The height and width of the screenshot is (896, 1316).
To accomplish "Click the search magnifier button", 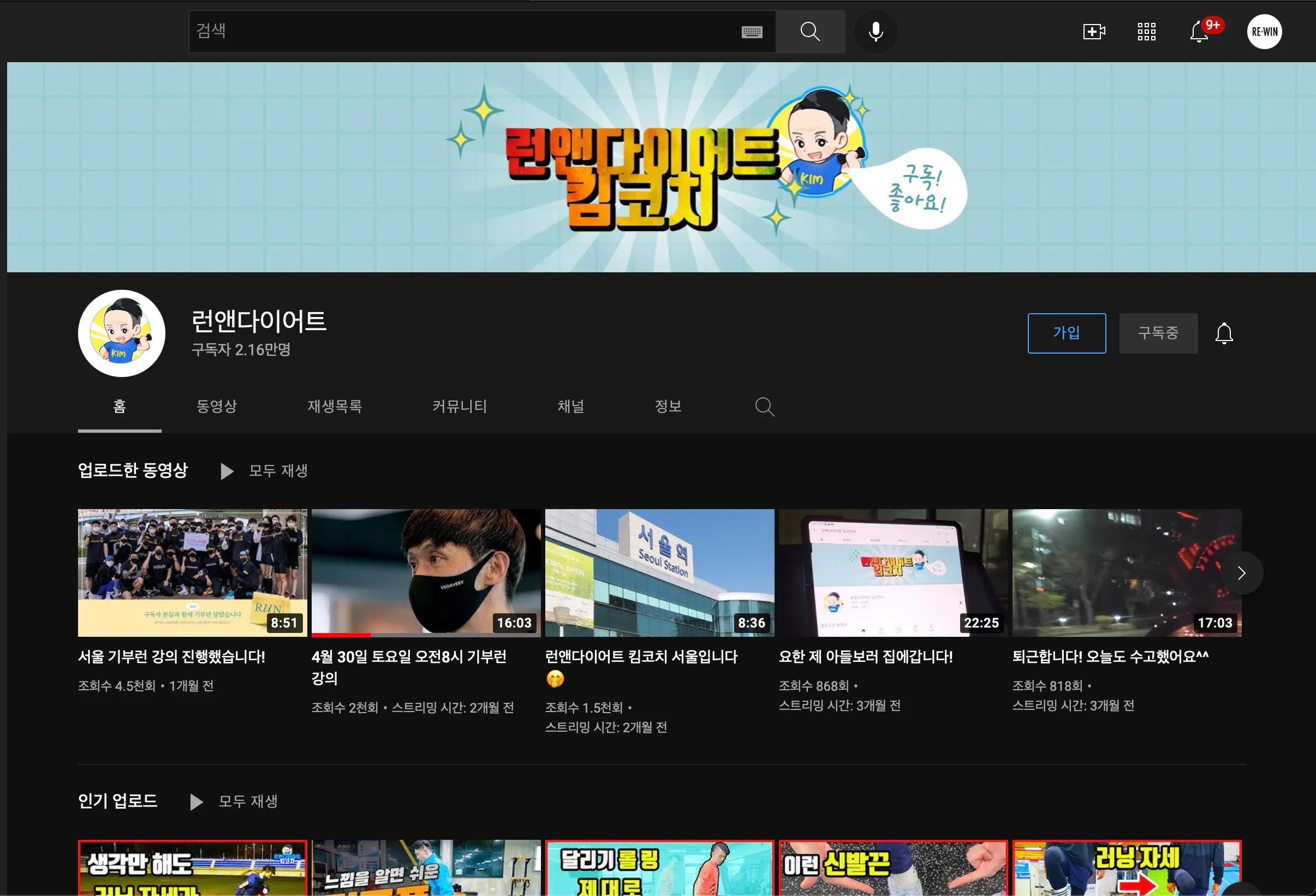I will click(x=810, y=32).
